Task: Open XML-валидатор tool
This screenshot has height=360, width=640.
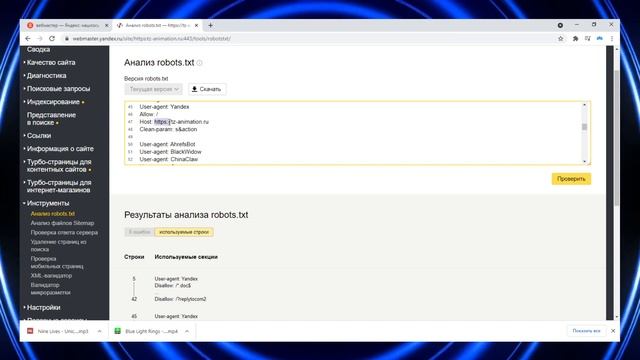Action: 51,276
